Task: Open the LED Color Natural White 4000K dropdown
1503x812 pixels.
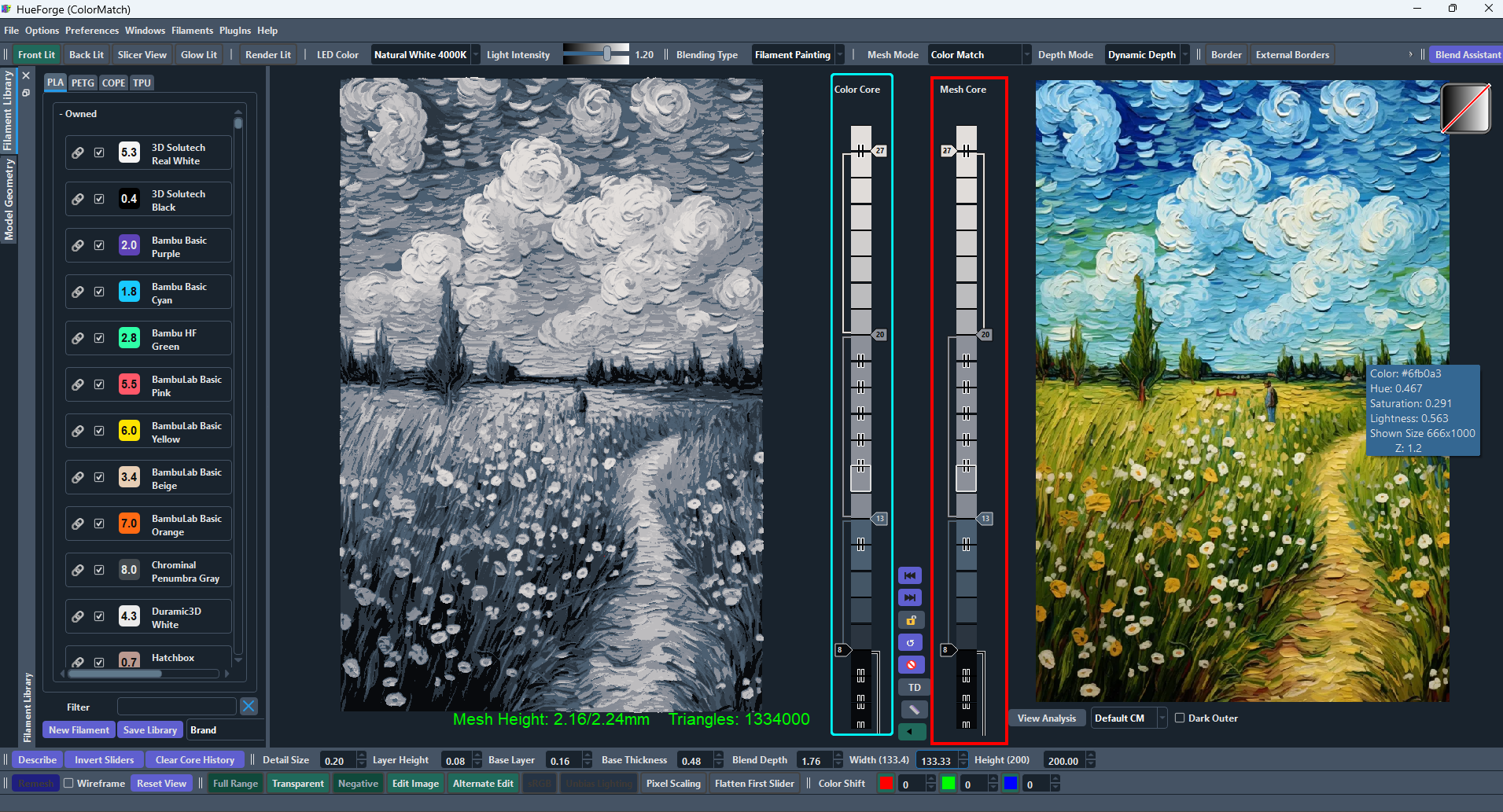Action: click(x=425, y=55)
